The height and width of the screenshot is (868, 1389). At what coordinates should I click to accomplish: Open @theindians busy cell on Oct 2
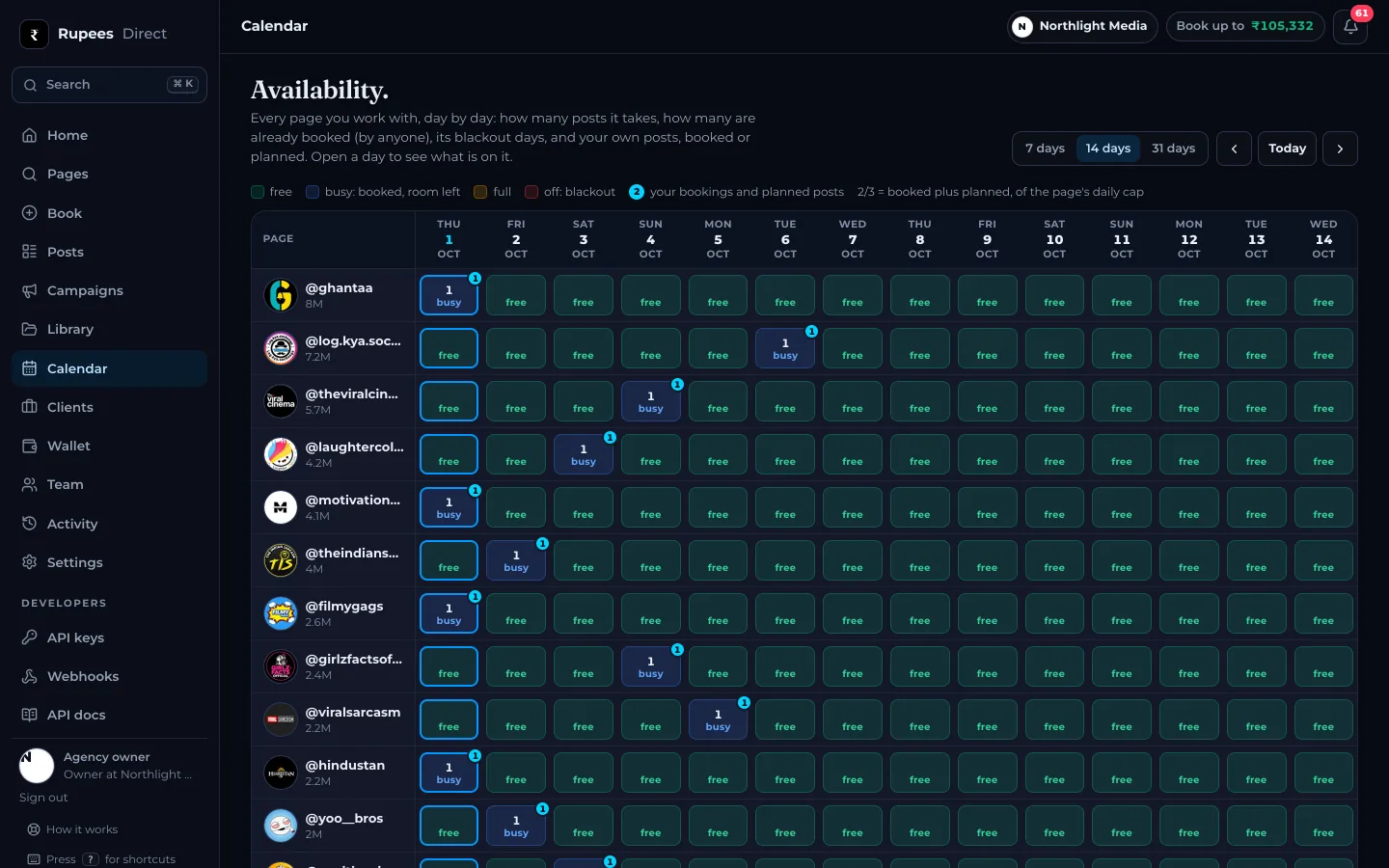(x=516, y=560)
